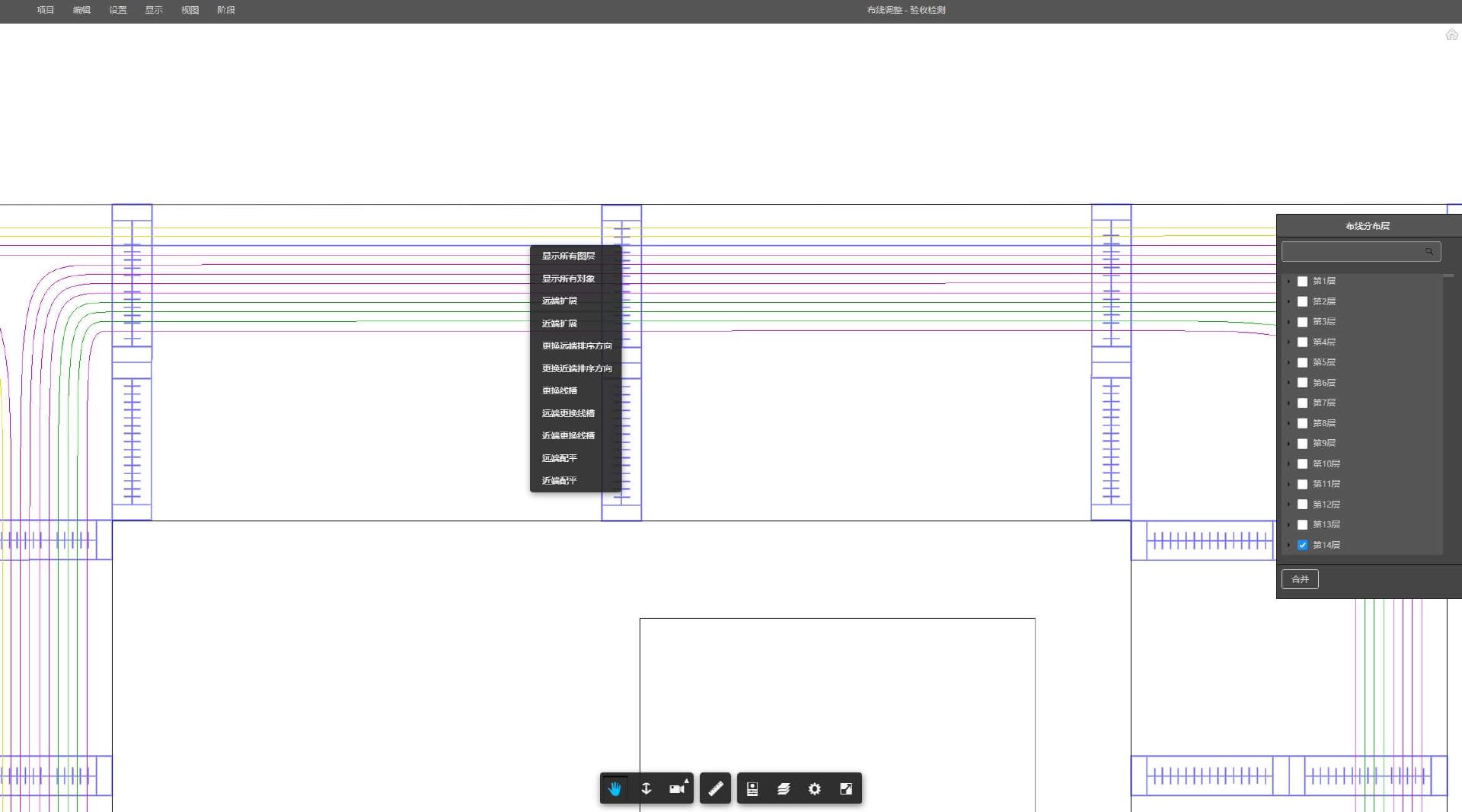The width and height of the screenshot is (1462, 812).
Task: Select the hand pan tool
Action: tap(614, 788)
